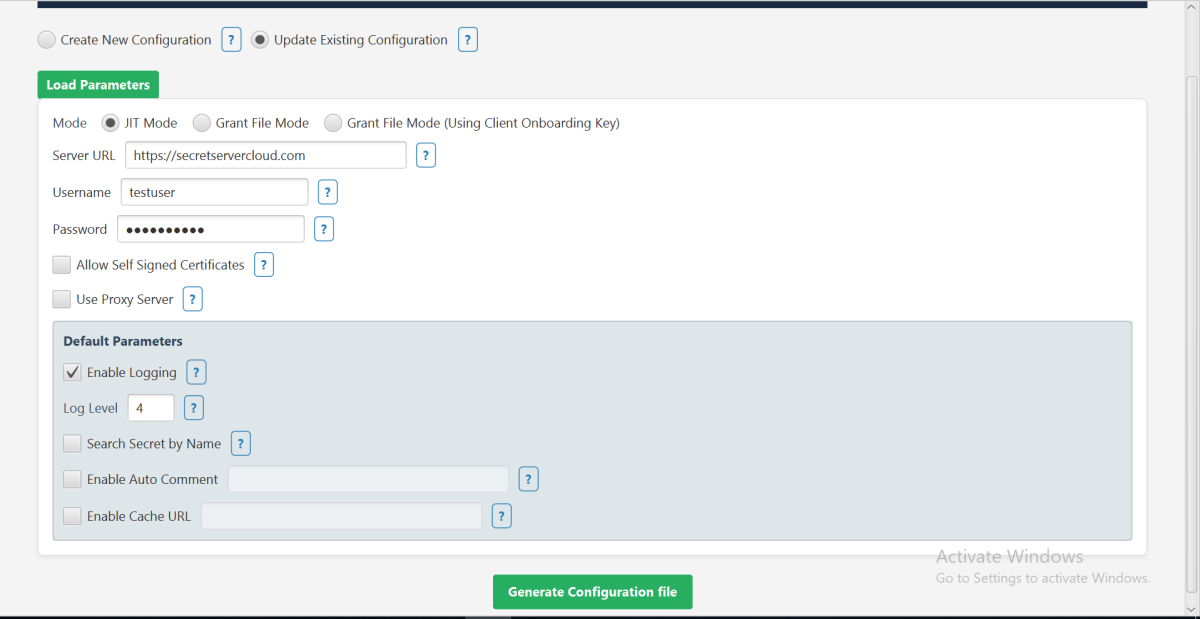The image size is (1200, 619).
Task: Click help icon next to Server URL field
Action: click(x=426, y=156)
